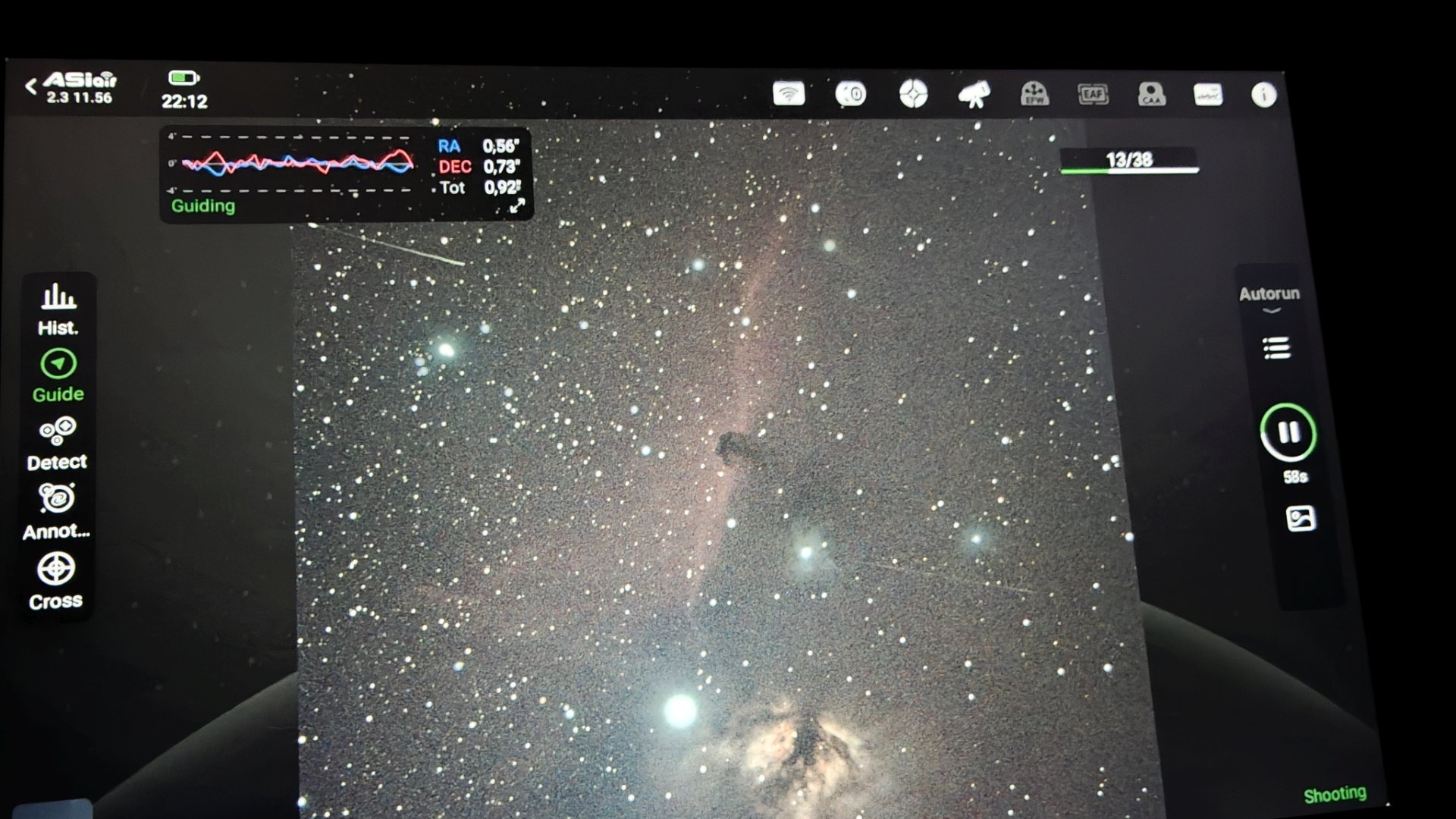Screen dimensions: 1456x819
Task: Check the battery status icon
Action: (184, 77)
